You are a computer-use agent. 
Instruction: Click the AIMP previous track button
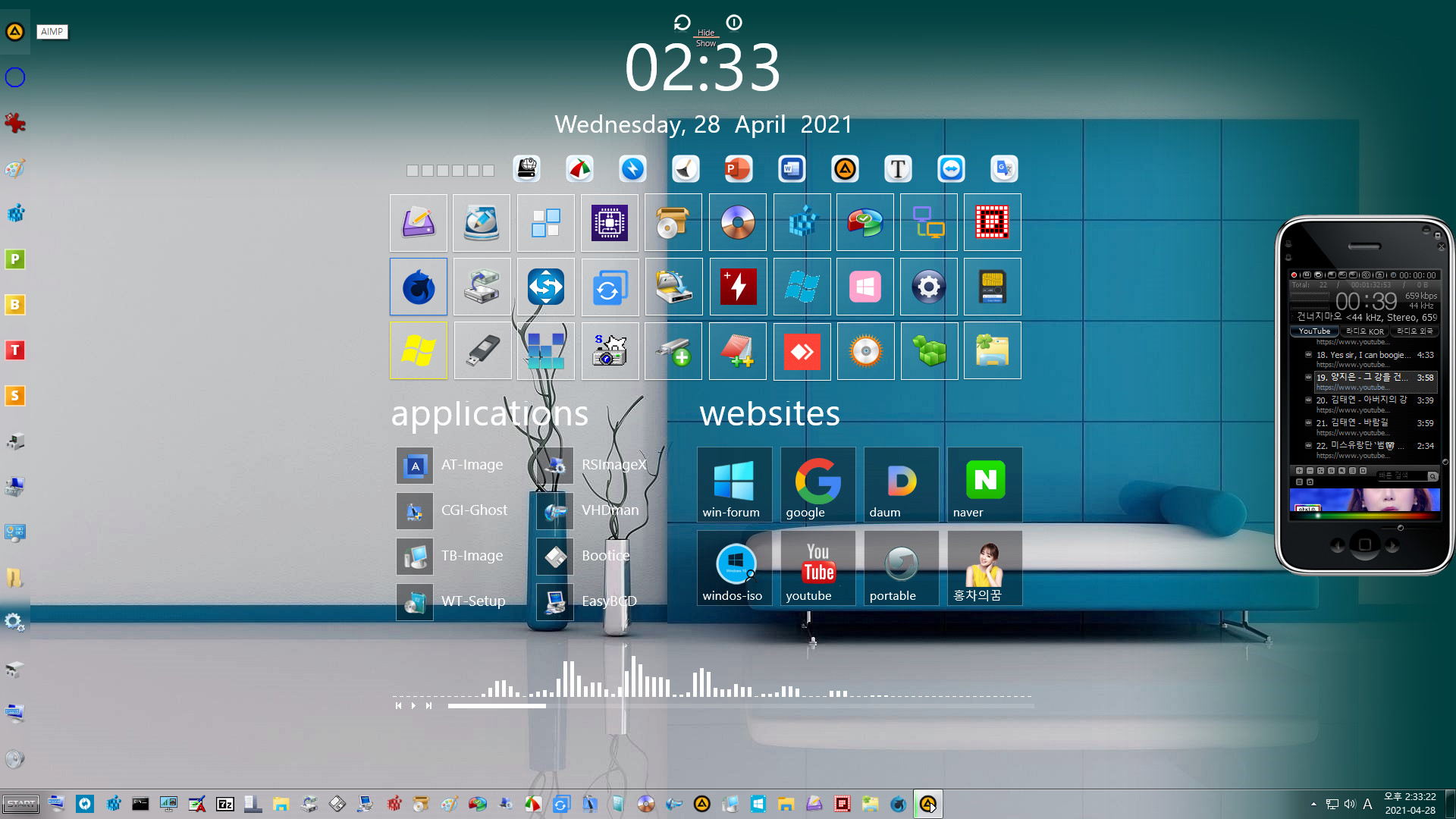[x=1338, y=545]
